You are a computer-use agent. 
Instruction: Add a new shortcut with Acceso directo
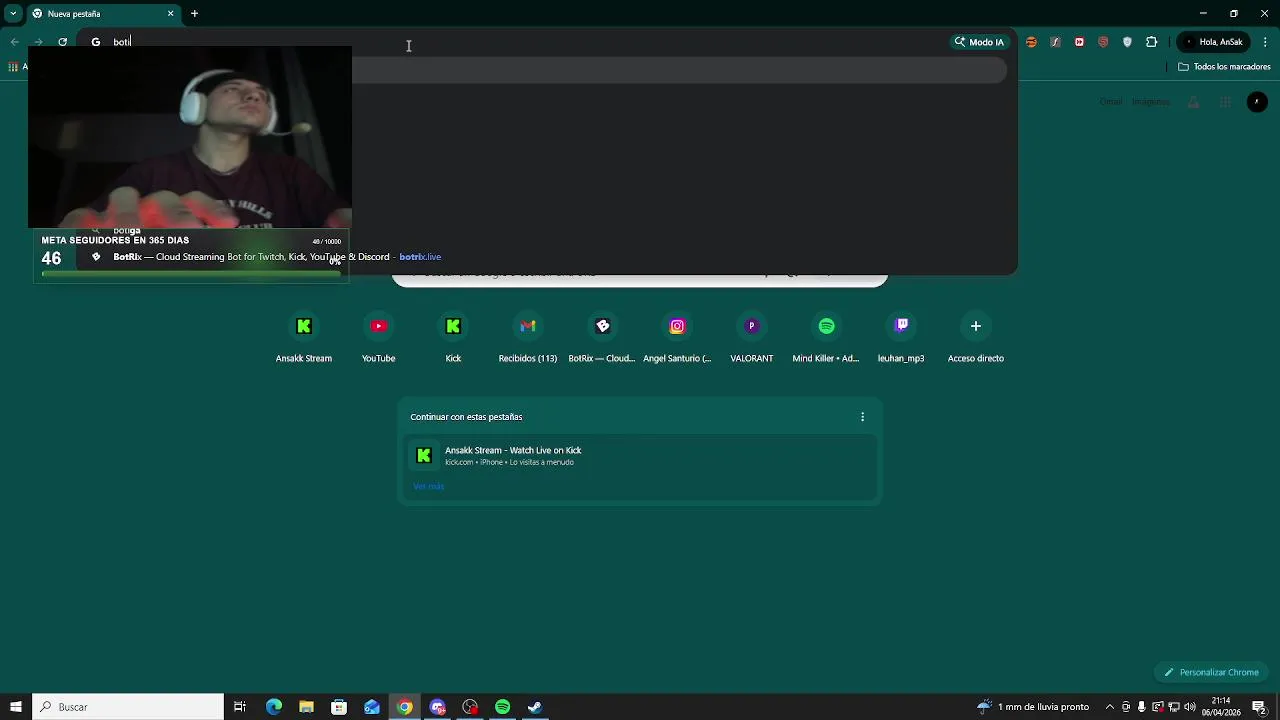coord(976,338)
